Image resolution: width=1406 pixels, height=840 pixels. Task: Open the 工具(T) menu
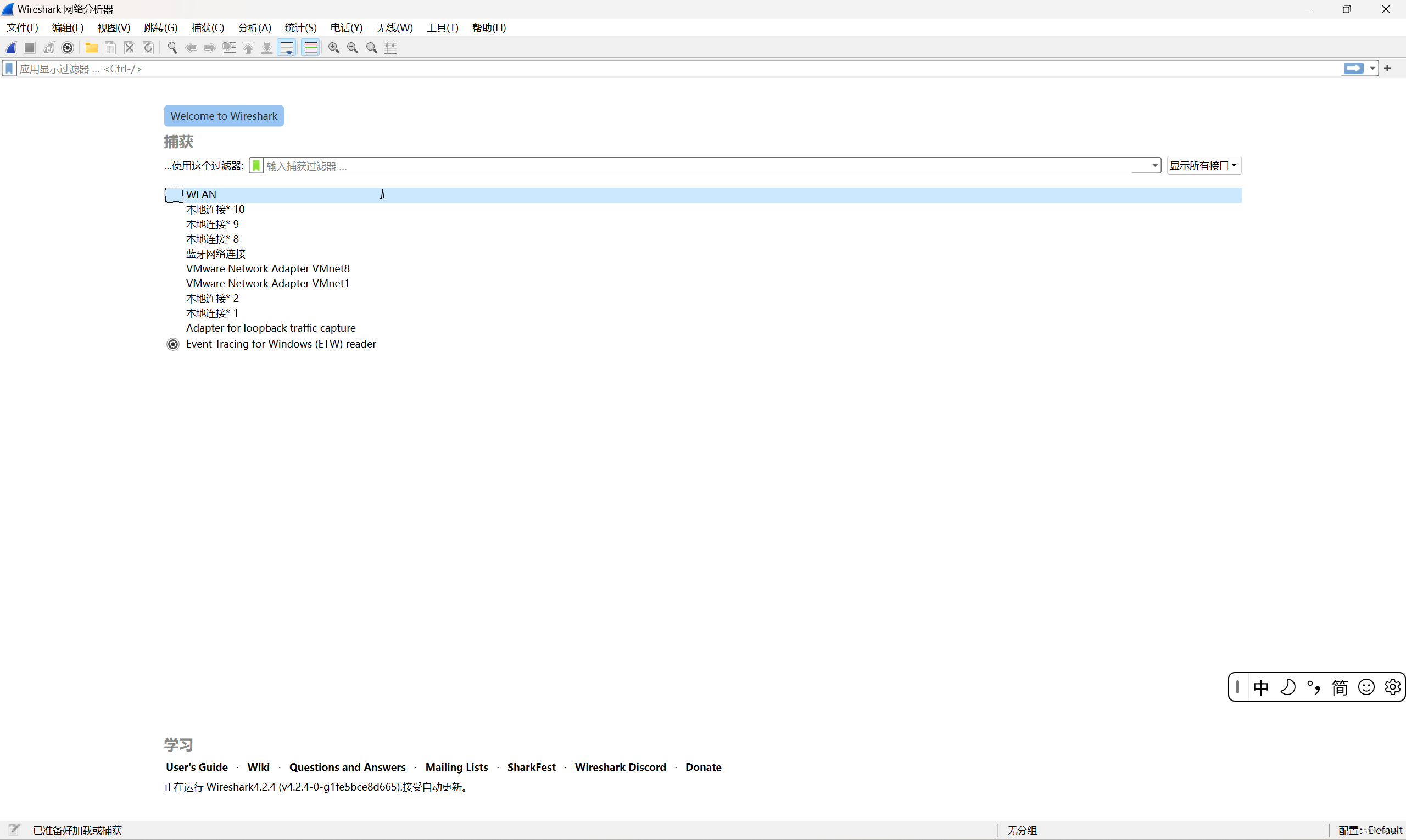[x=442, y=28]
